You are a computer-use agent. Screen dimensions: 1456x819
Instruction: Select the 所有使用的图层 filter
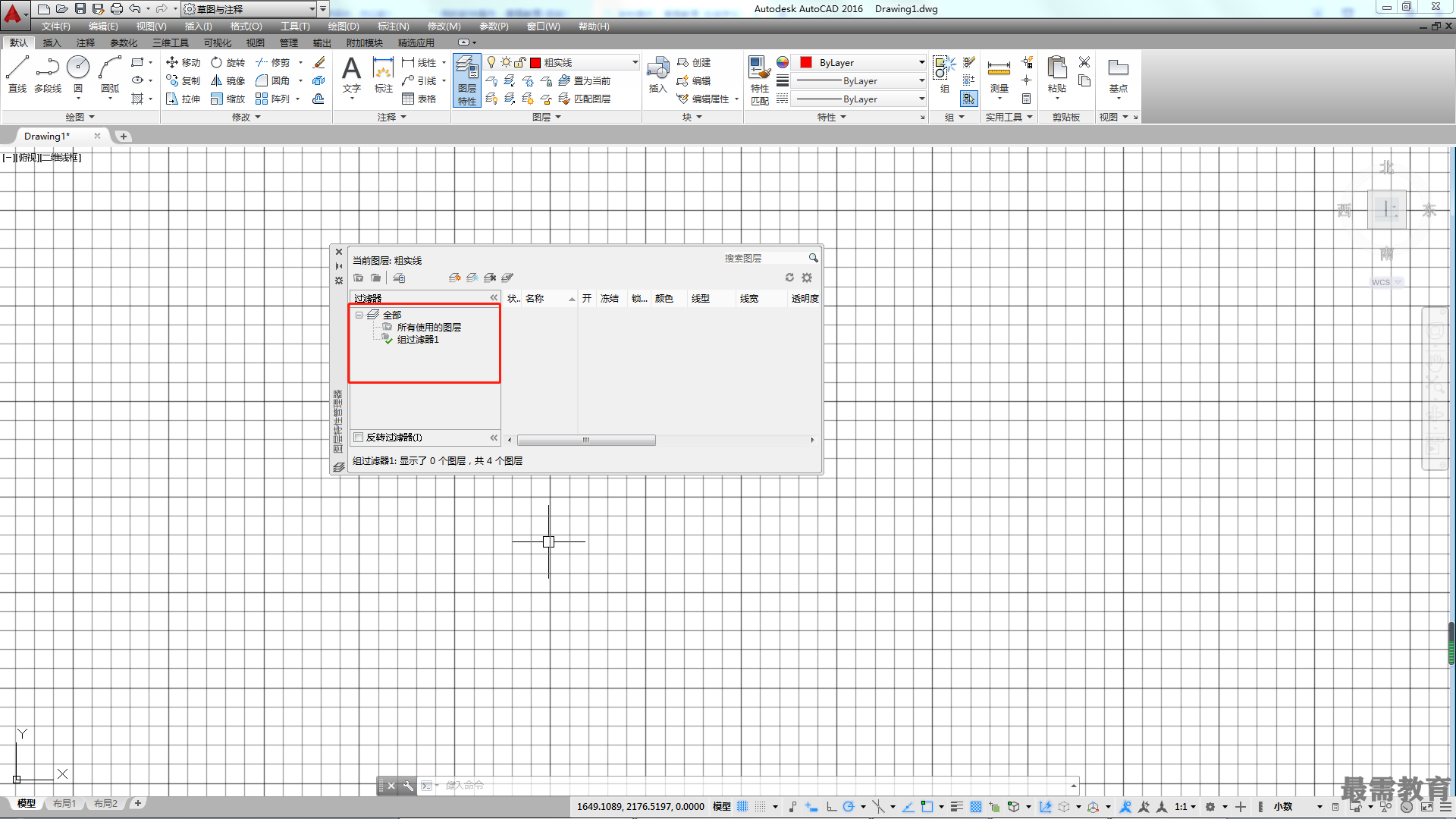[428, 327]
